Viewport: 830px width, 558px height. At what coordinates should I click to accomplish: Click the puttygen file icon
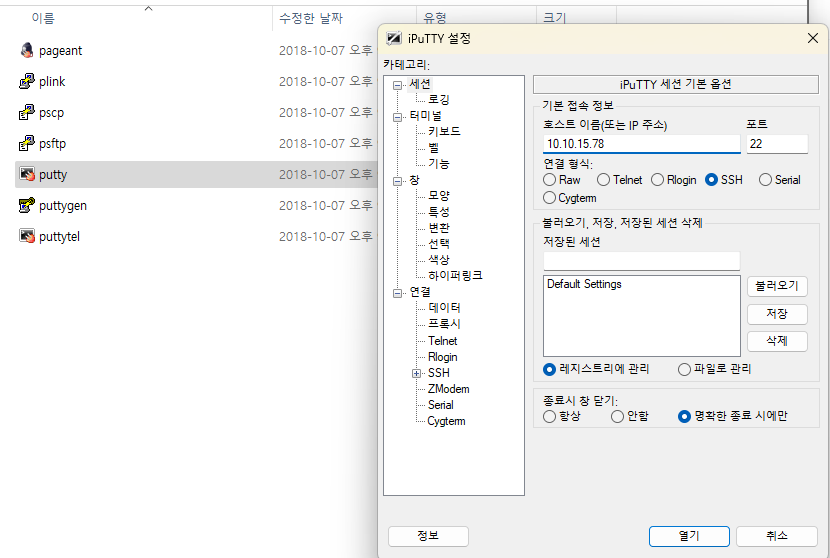click(x=27, y=205)
